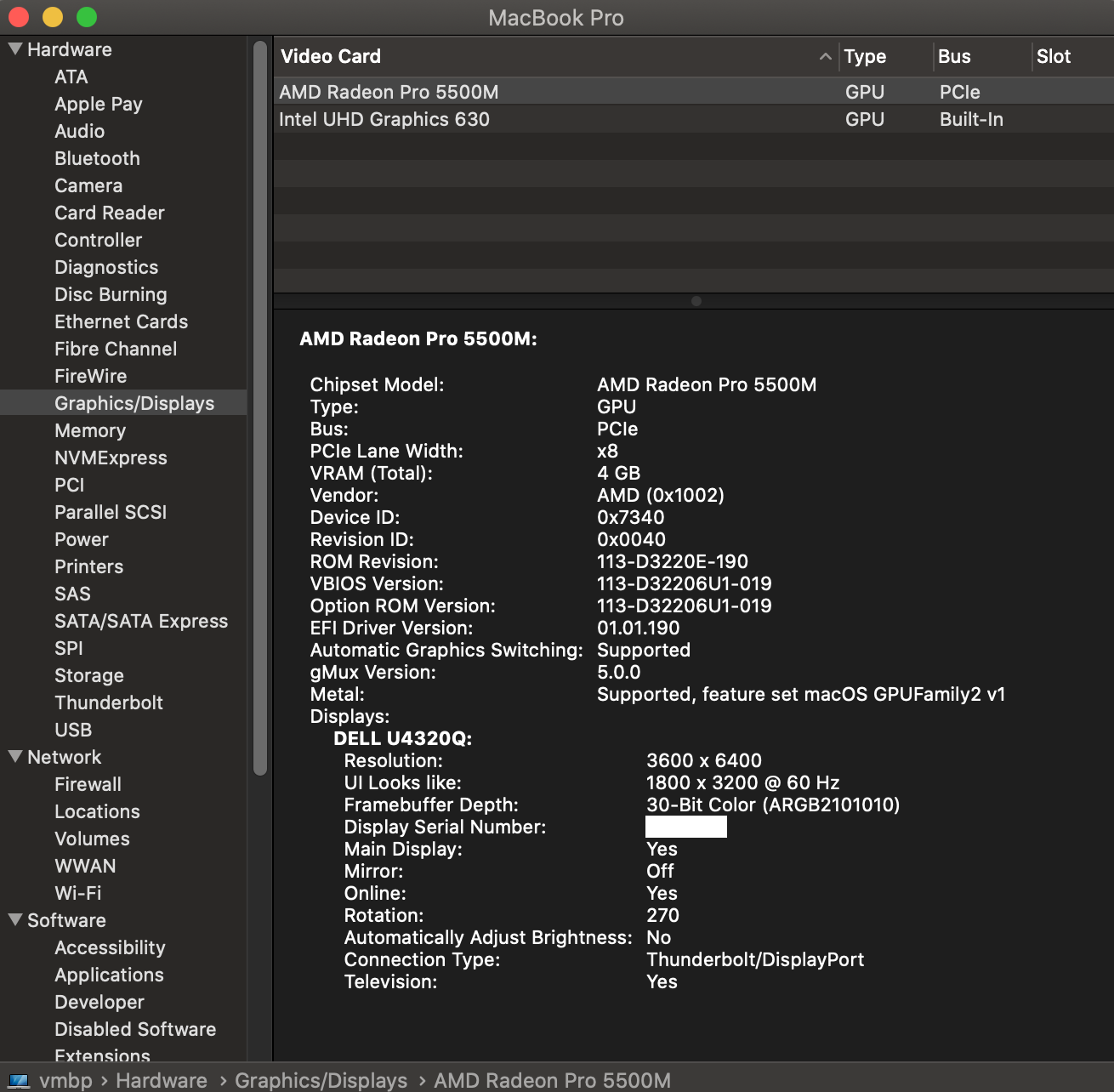Image resolution: width=1114 pixels, height=1092 pixels.
Task: Open Locations under Network
Action: (x=98, y=811)
